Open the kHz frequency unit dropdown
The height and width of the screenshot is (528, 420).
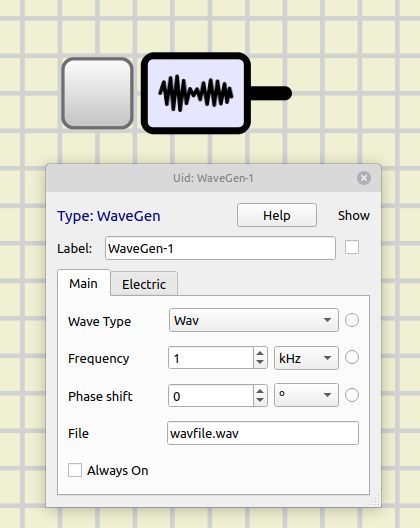click(x=306, y=358)
